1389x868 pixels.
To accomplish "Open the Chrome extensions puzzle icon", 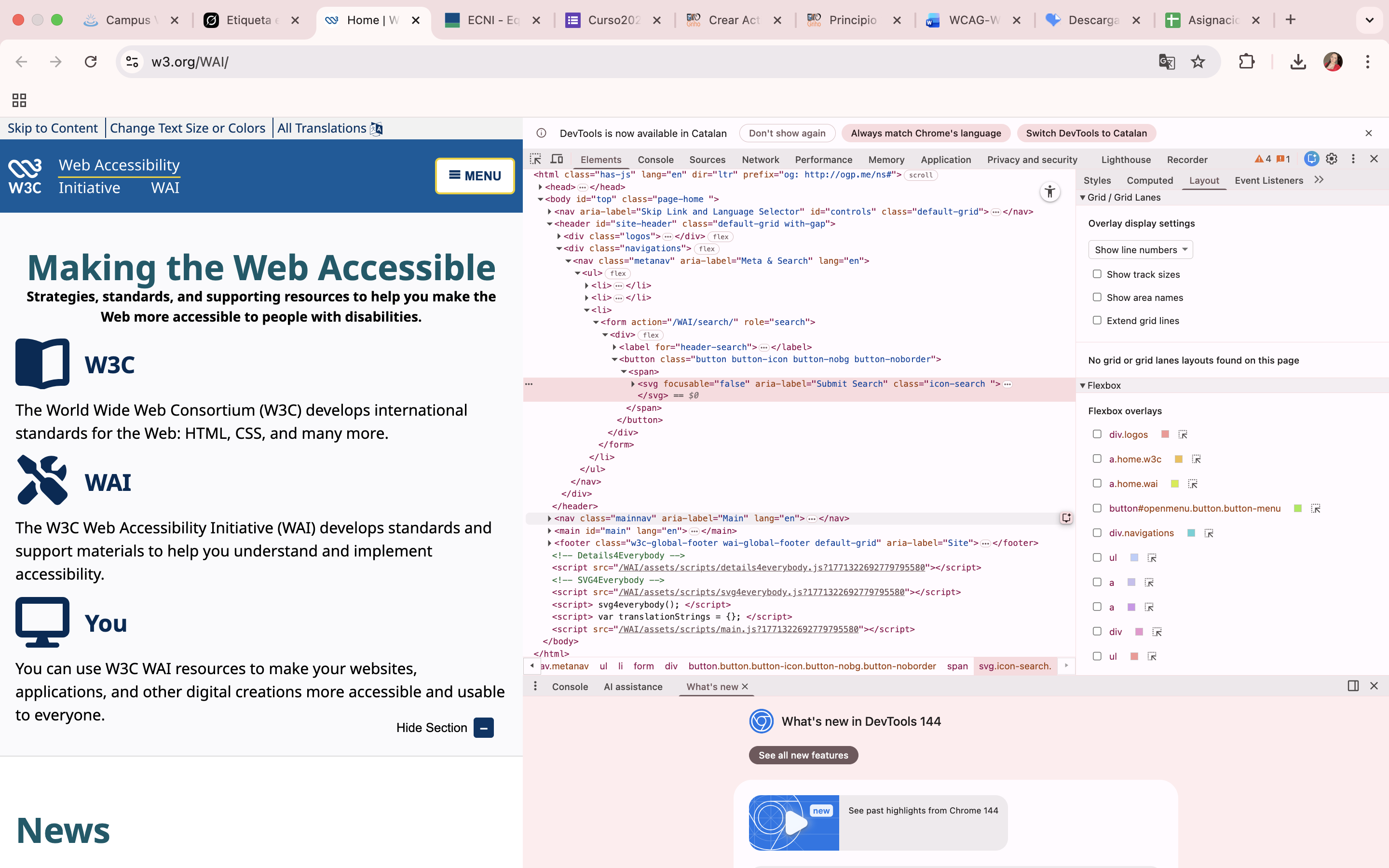I will 1246,62.
